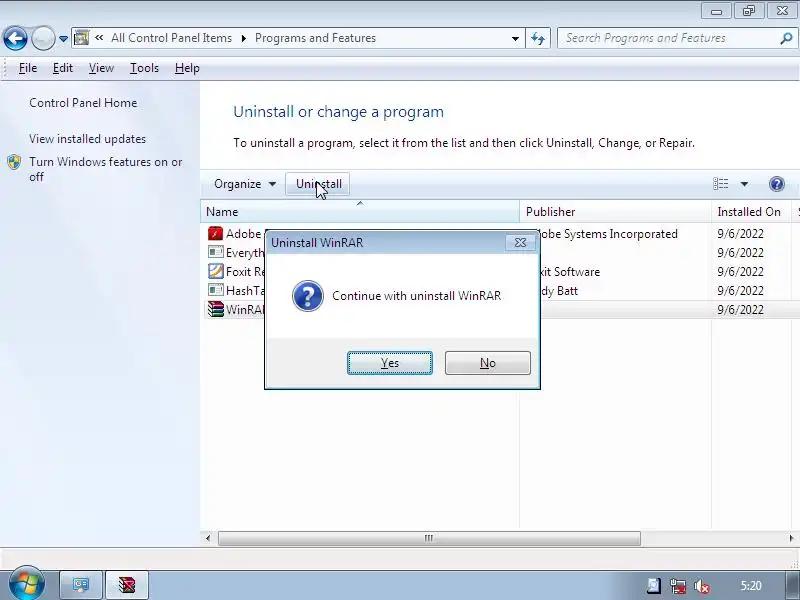
Task: Select Programs and Features breadcrumb
Action: coord(315,38)
